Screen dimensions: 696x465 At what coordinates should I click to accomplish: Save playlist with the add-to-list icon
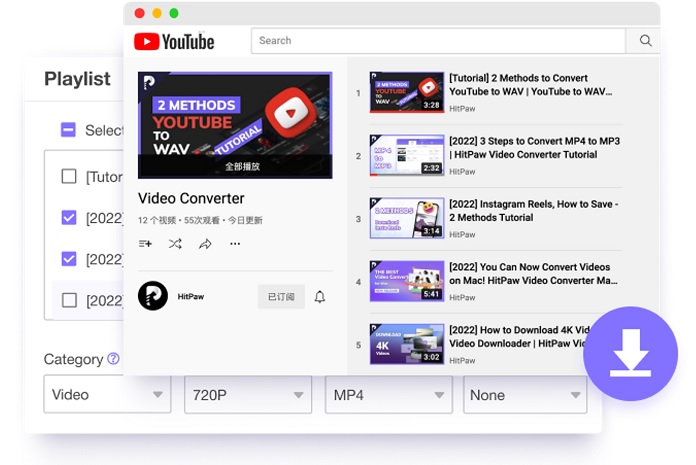pos(145,244)
